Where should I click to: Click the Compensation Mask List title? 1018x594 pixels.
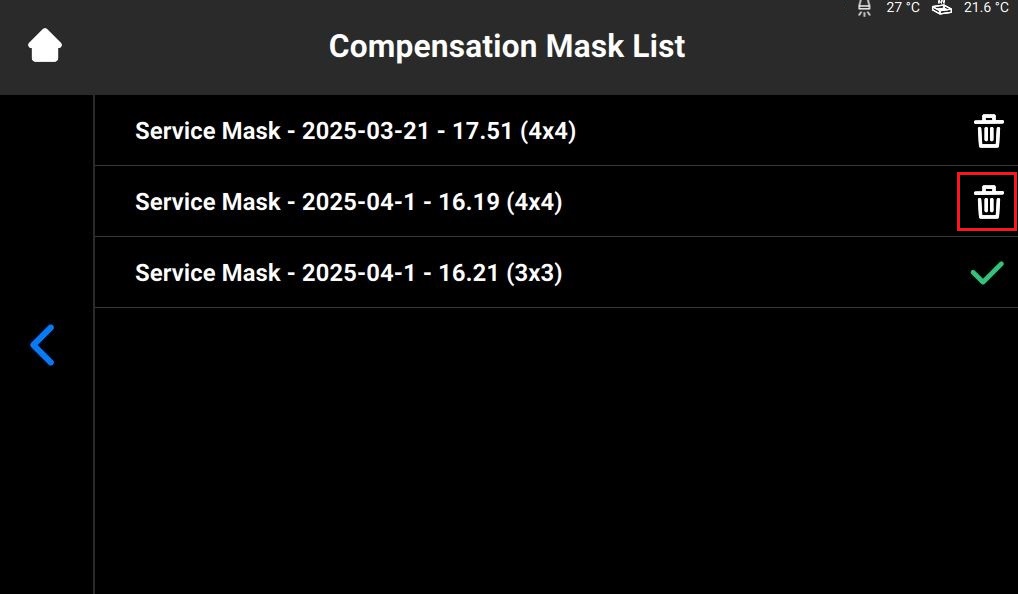coord(507,46)
